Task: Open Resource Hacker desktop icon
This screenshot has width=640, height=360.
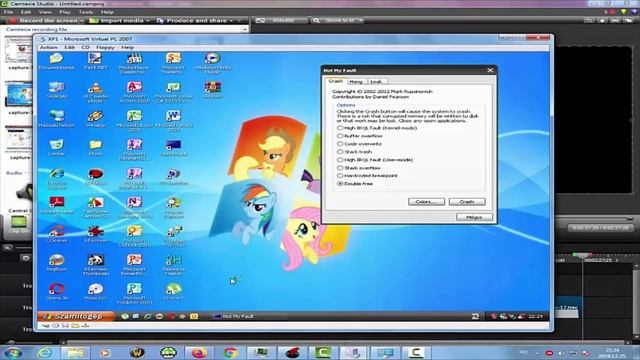Action: (x=173, y=265)
